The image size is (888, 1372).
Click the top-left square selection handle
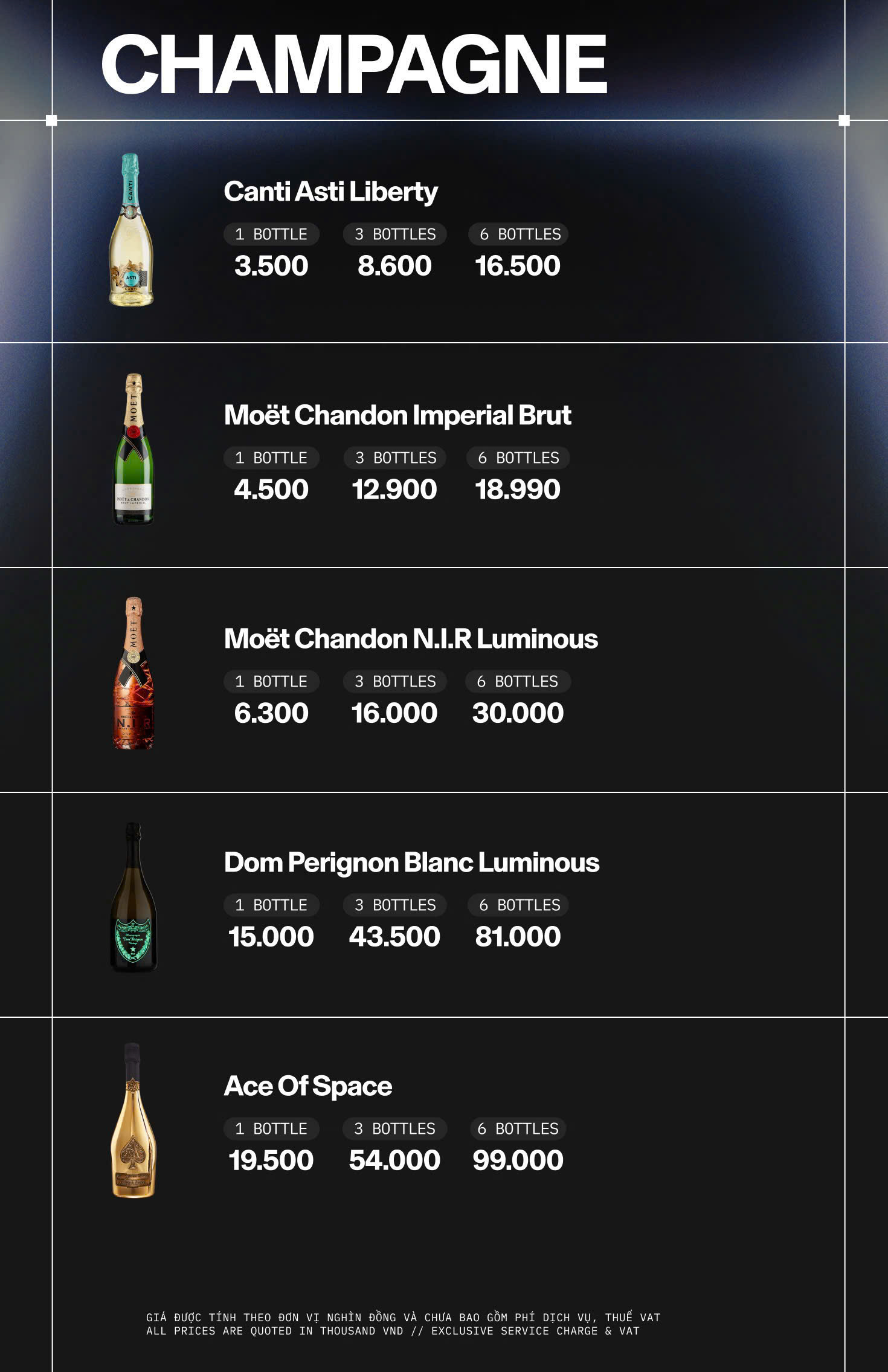point(51,120)
